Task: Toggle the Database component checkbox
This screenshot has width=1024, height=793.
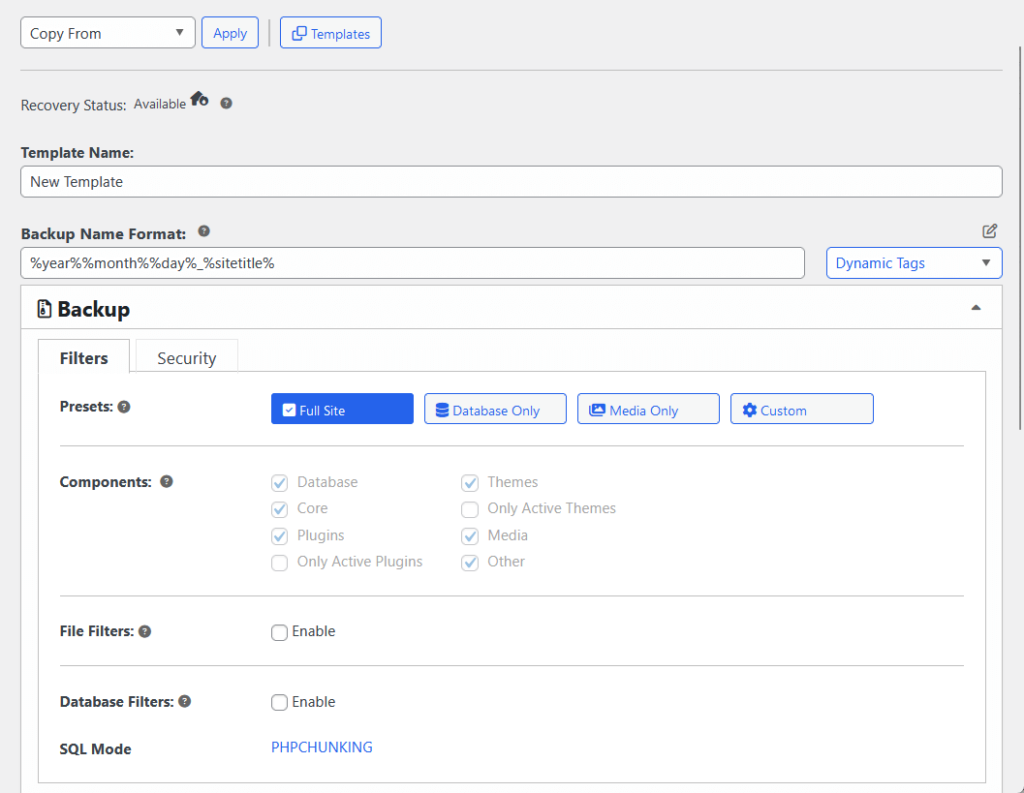Action: coord(280,483)
